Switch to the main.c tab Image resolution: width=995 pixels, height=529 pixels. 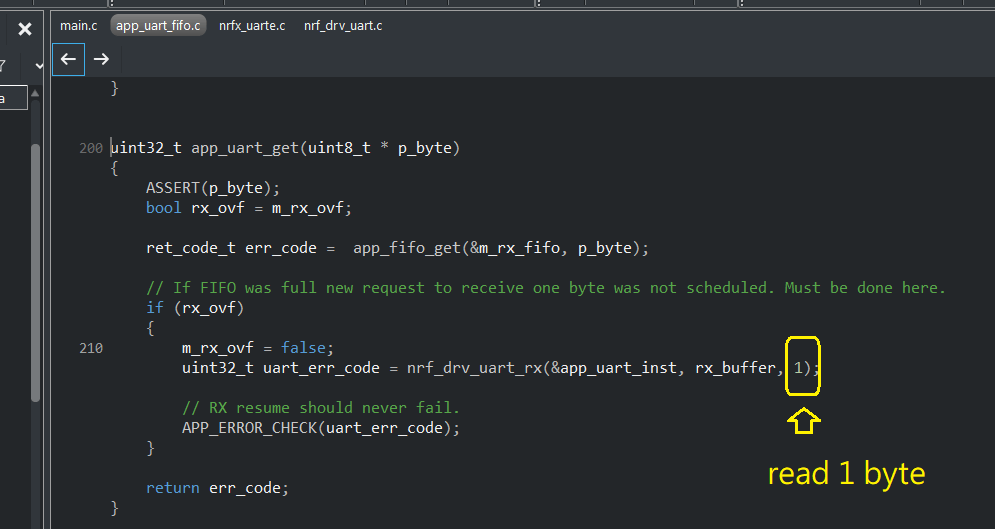tap(79, 25)
